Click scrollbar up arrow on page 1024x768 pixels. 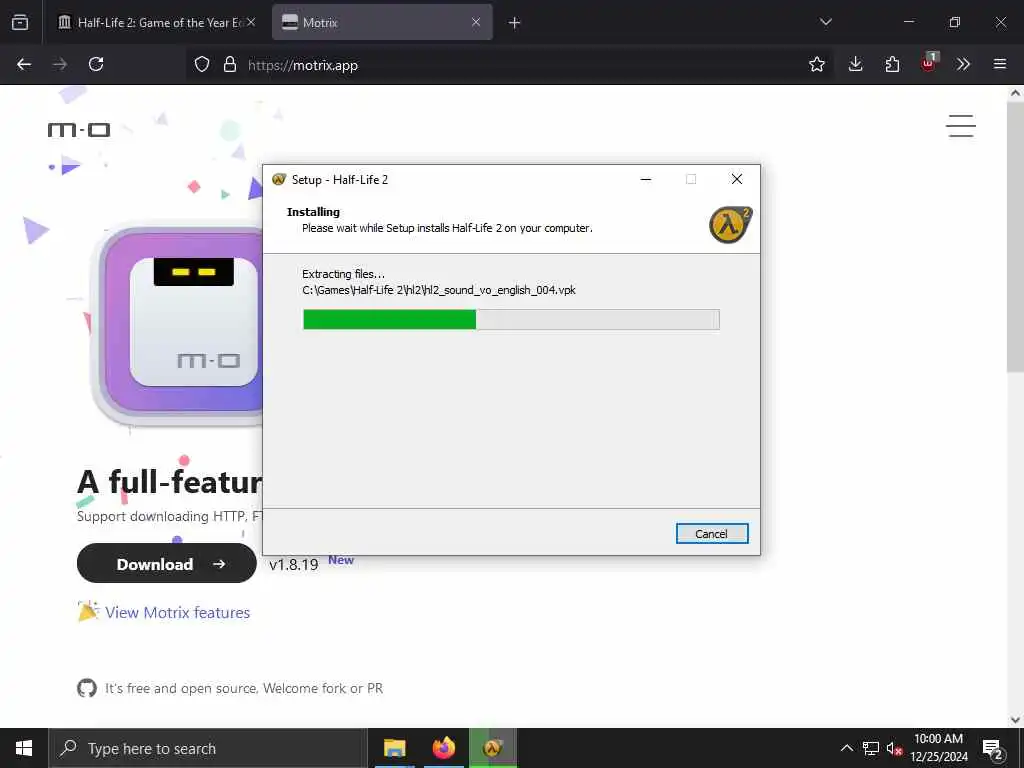tap(1015, 93)
